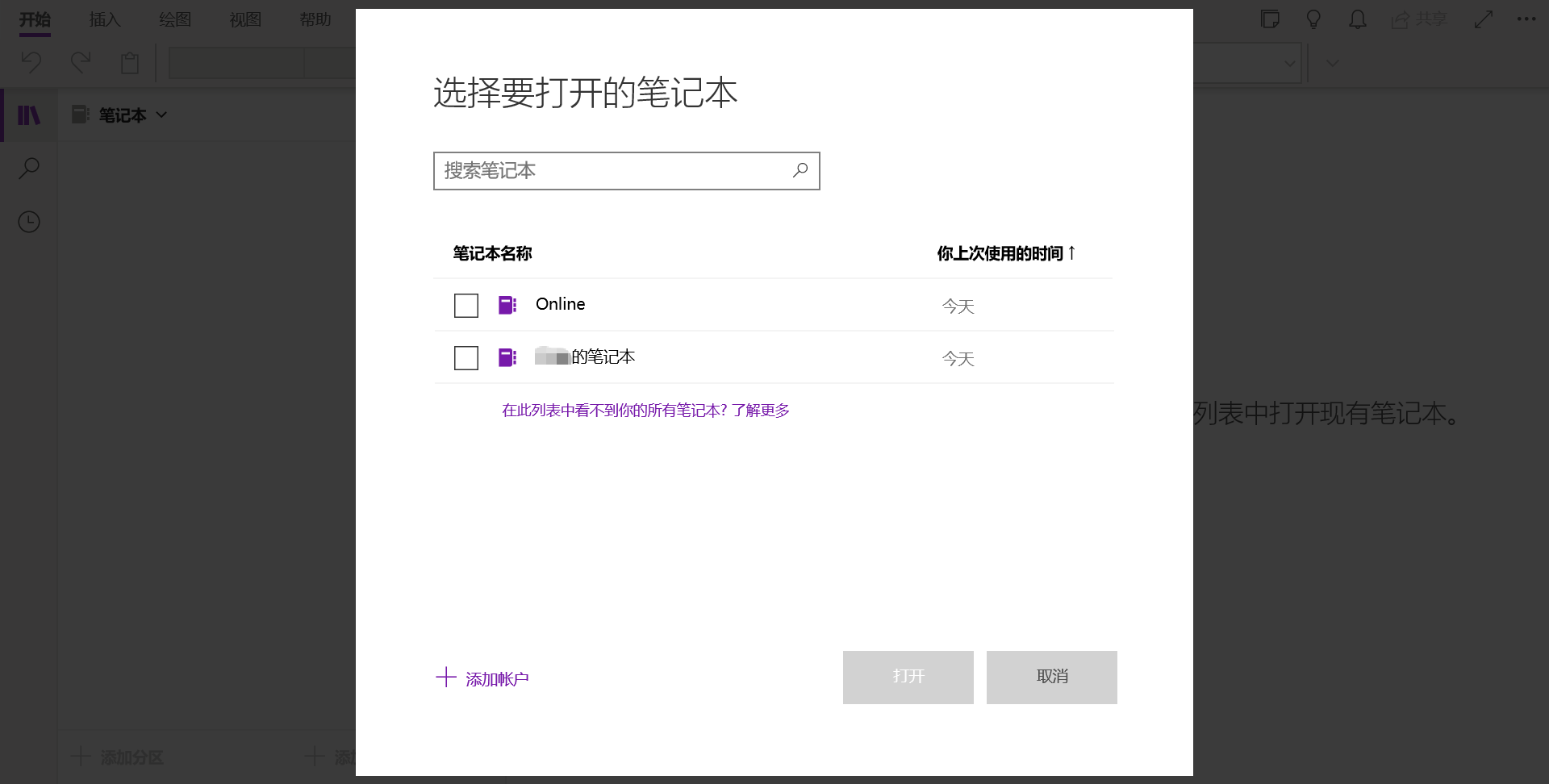Toggle full-screen expand arrows icon
The image size is (1549, 784).
pyautogui.click(x=1484, y=19)
